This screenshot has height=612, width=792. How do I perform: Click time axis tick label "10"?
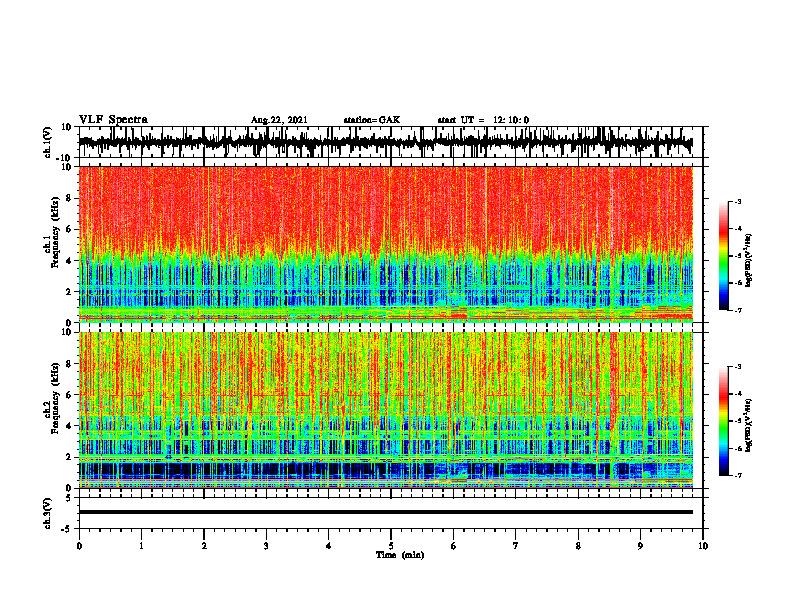click(703, 546)
